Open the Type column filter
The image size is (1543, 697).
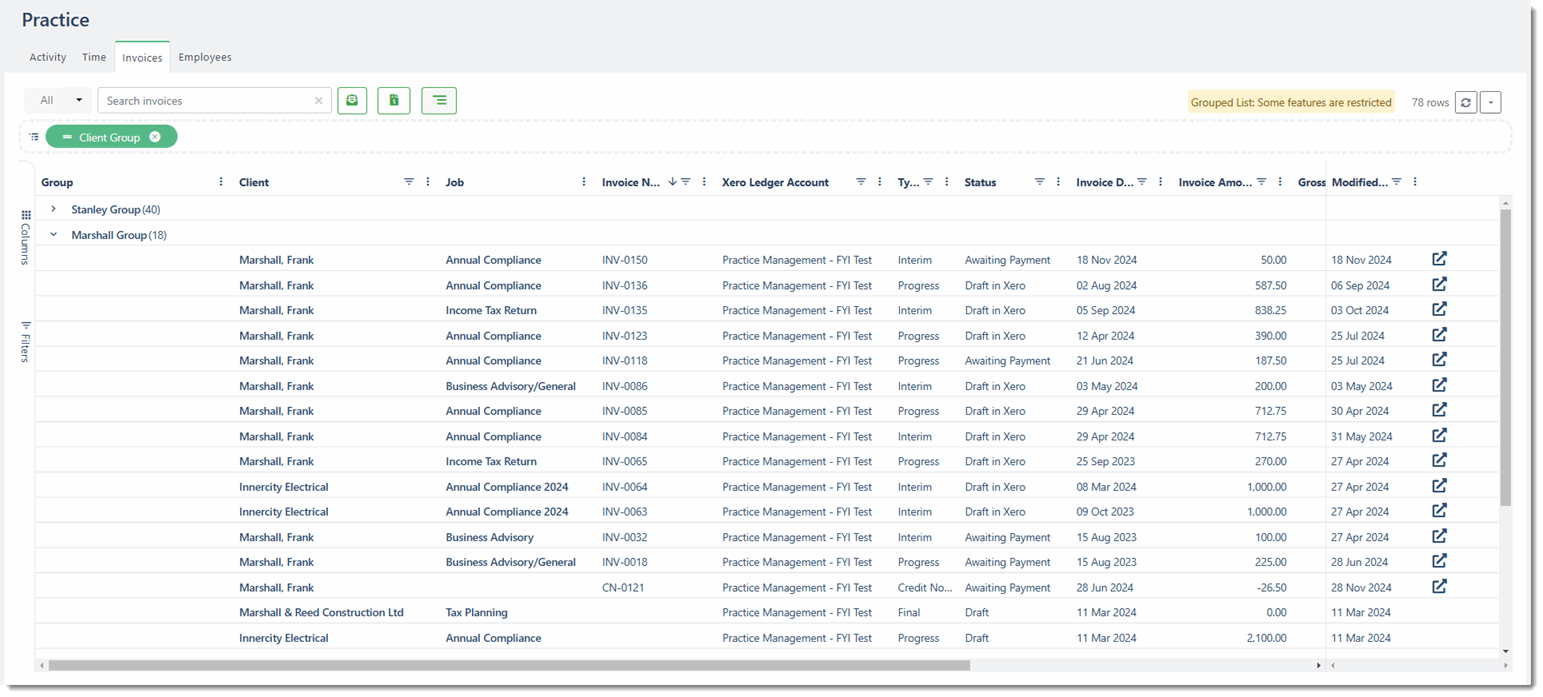tap(928, 182)
